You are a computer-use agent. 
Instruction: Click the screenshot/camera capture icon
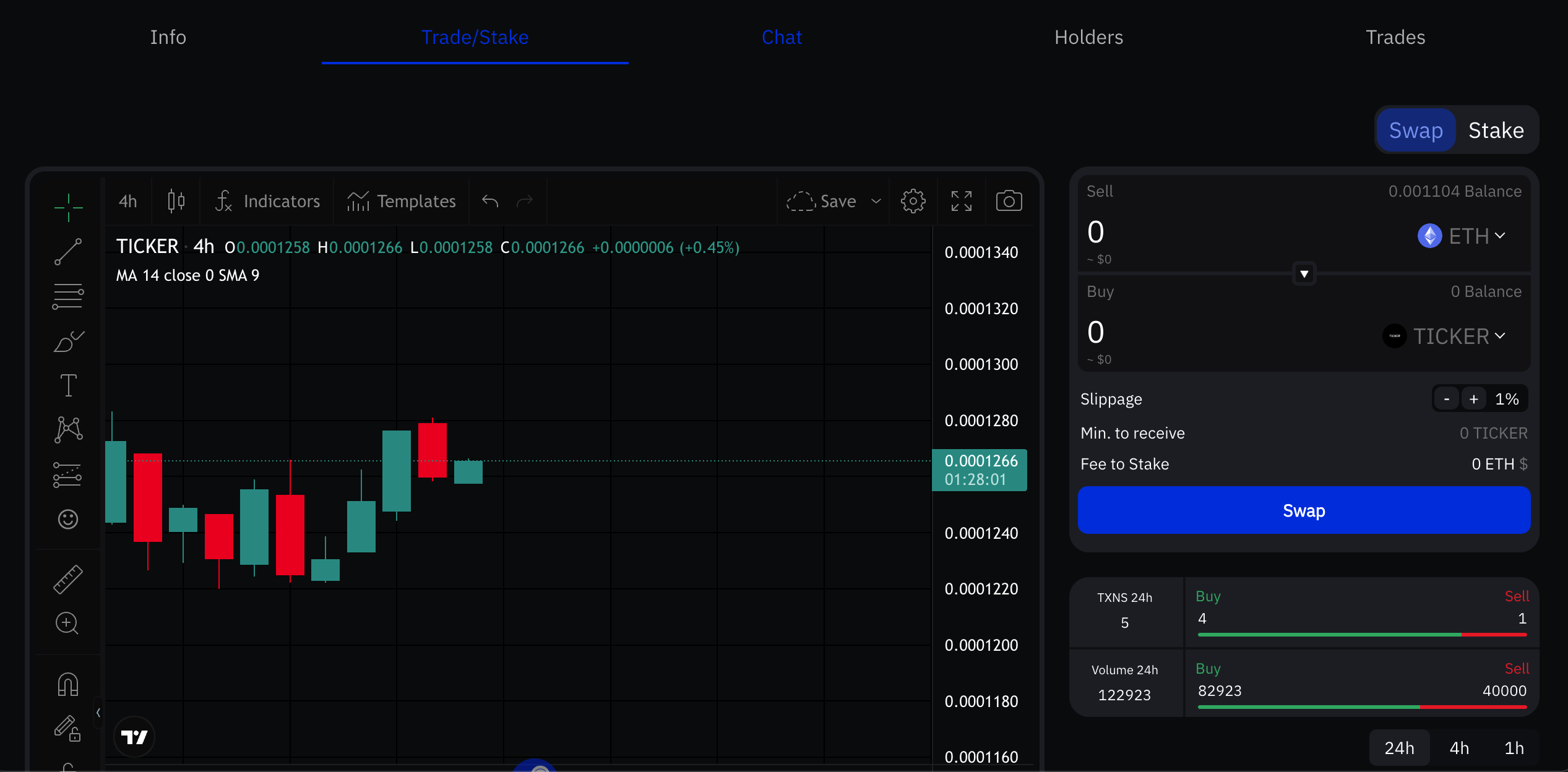(1008, 201)
